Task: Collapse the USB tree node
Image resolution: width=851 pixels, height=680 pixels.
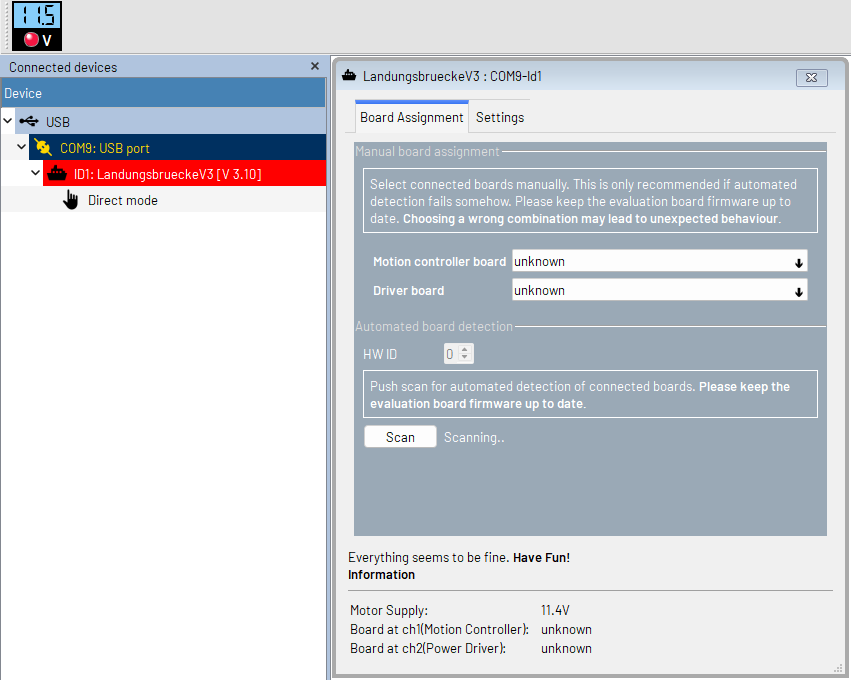Action: point(8,121)
